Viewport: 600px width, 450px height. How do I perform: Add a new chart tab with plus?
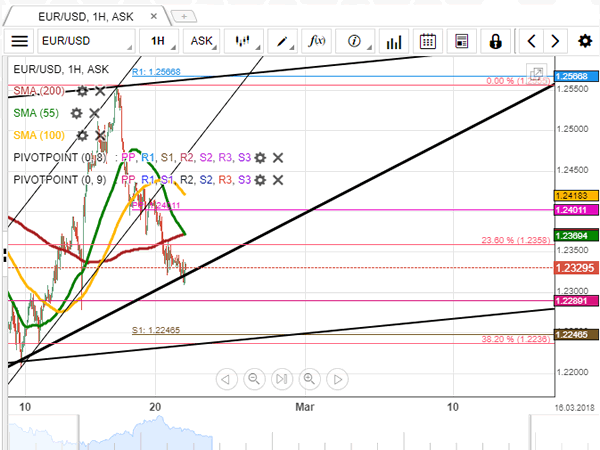[x=183, y=17]
